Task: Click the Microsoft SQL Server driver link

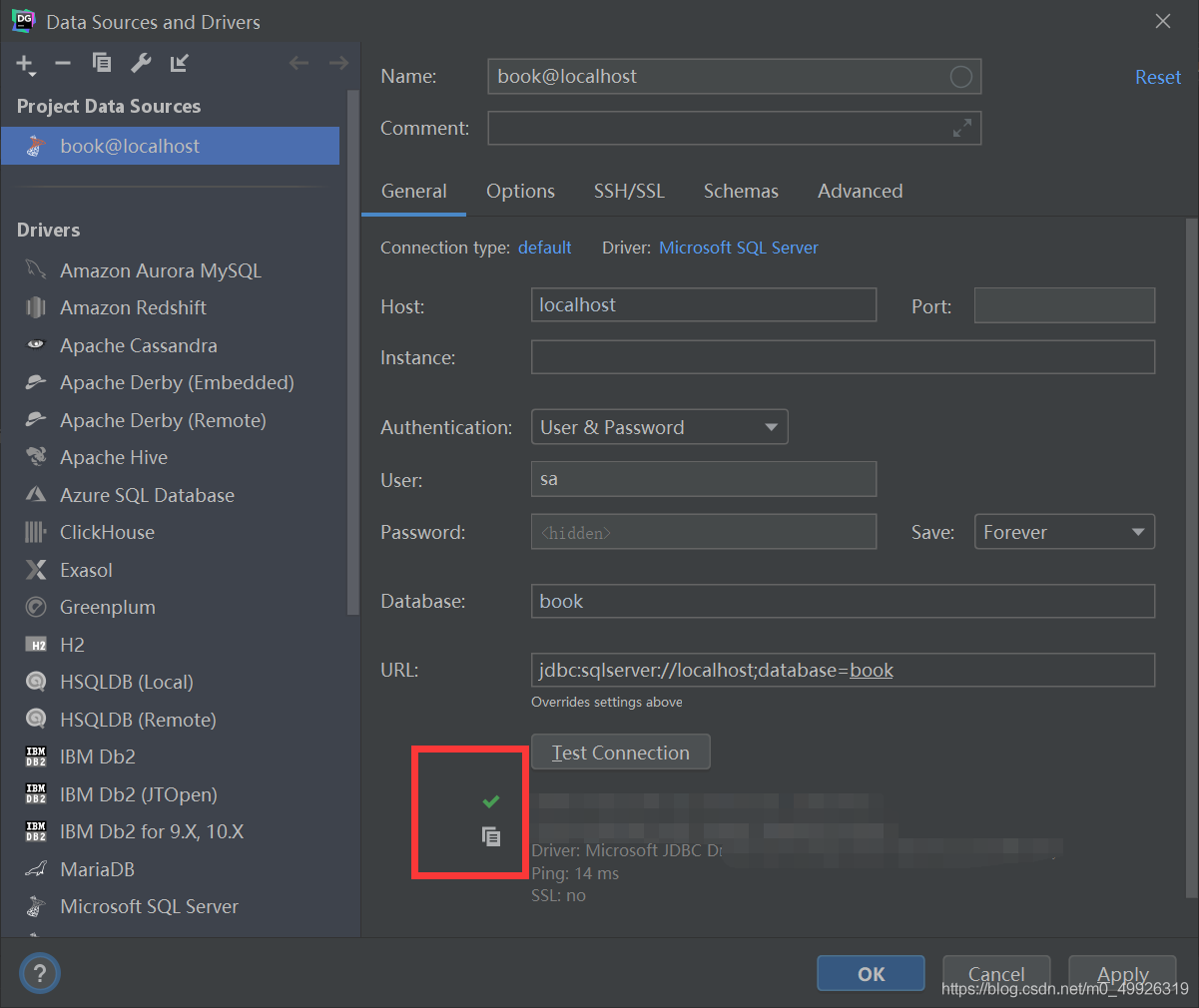Action: (739, 248)
